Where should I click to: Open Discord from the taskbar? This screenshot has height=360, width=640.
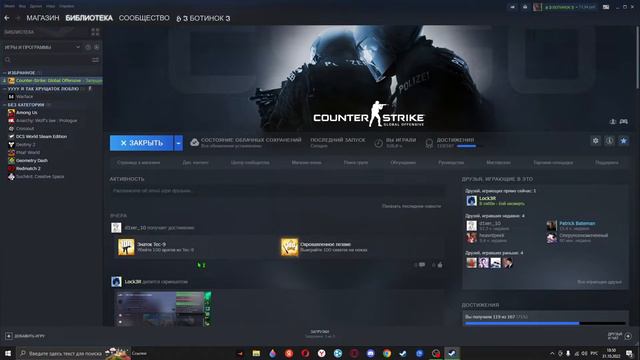[x=370, y=353]
